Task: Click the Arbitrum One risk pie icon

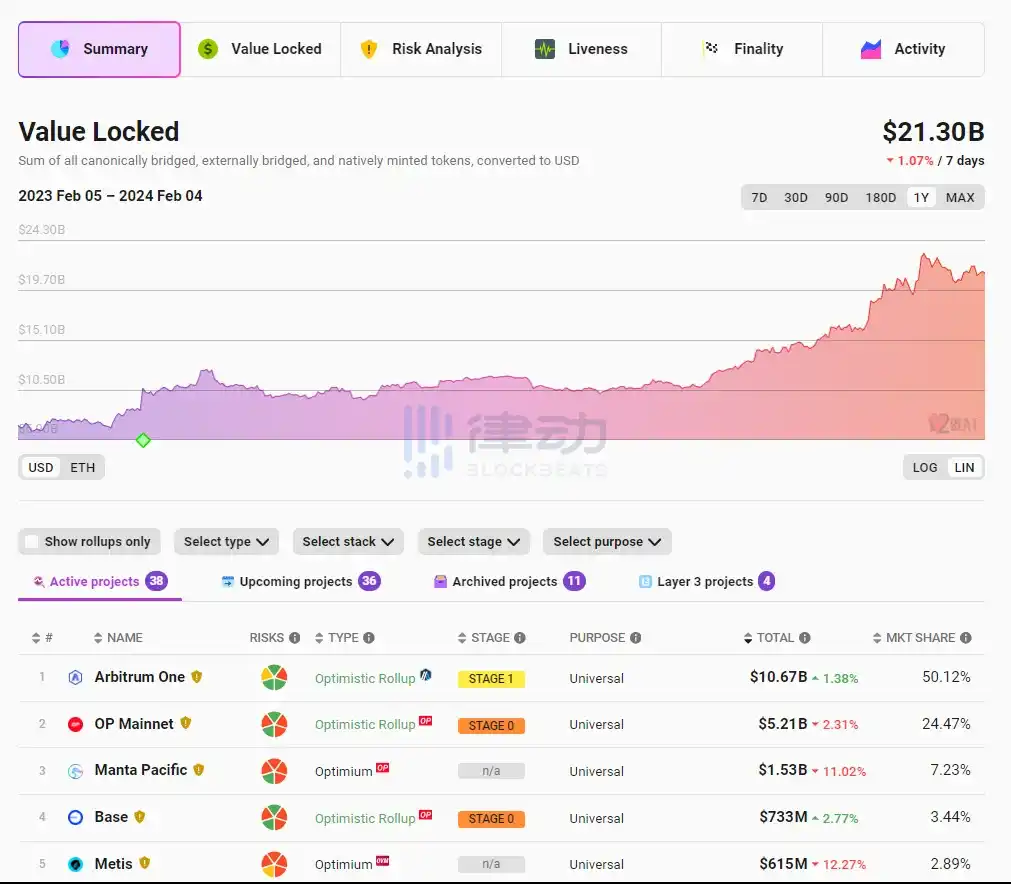Action: coord(273,678)
